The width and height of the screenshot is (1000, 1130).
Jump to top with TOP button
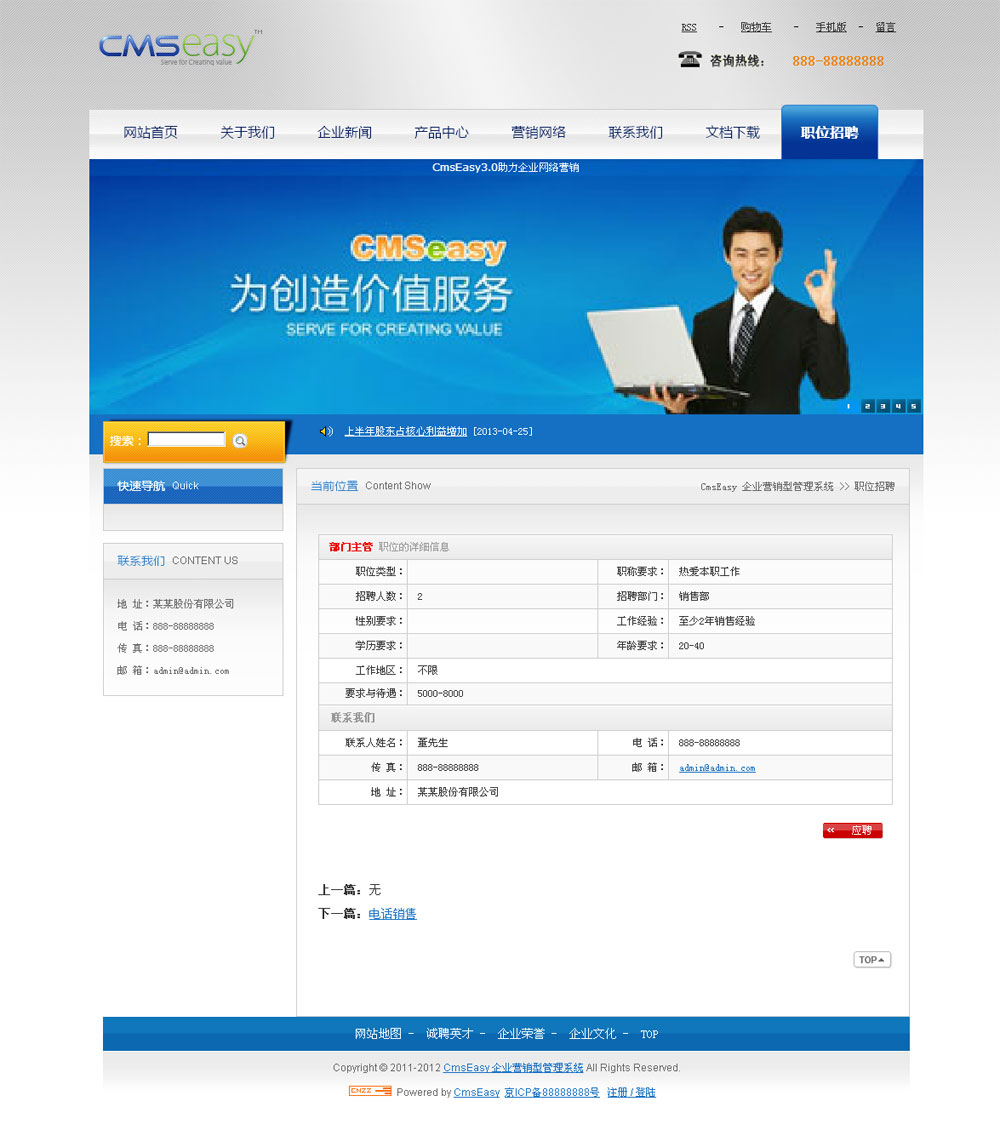tap(871, 960)
